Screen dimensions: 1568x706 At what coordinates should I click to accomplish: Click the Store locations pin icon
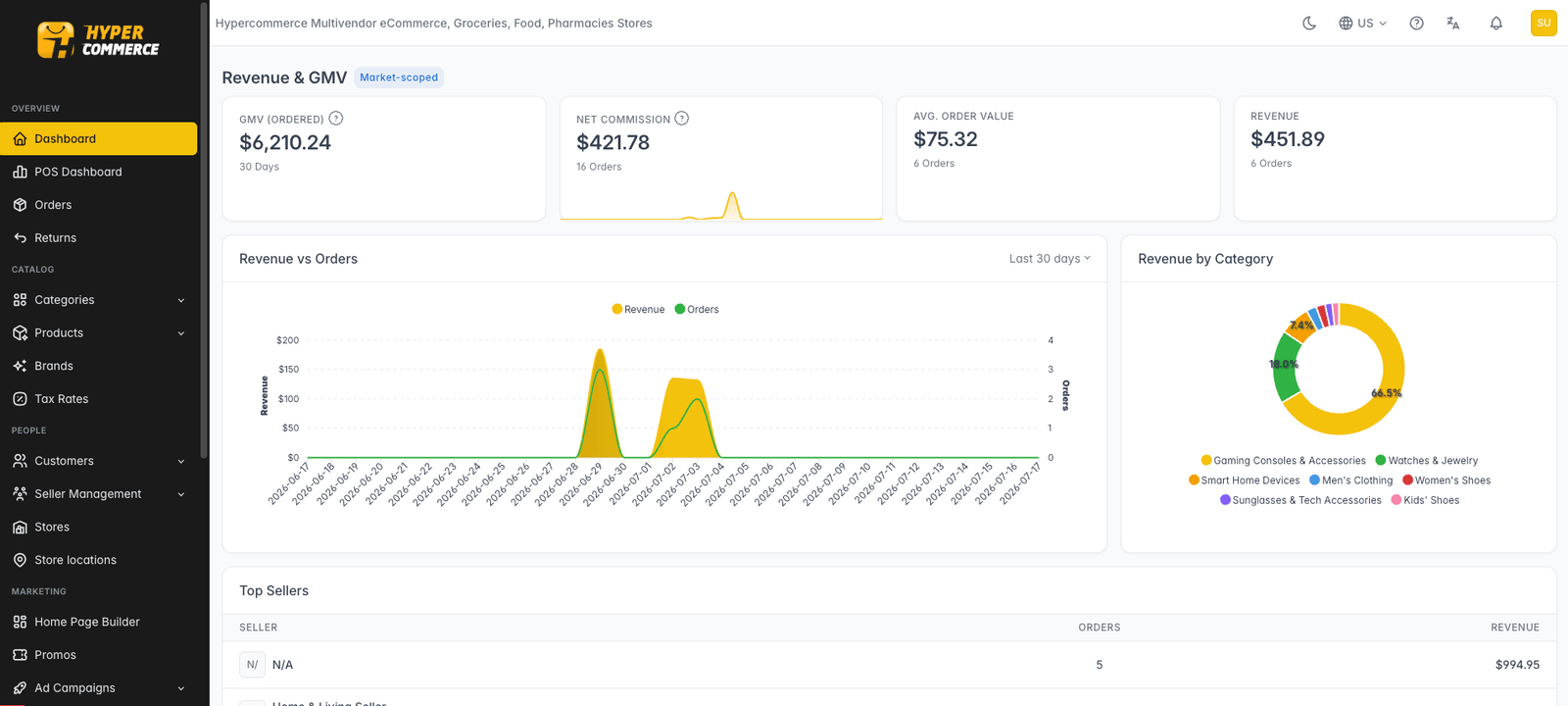pyautogui.click(x=20, y=560)
